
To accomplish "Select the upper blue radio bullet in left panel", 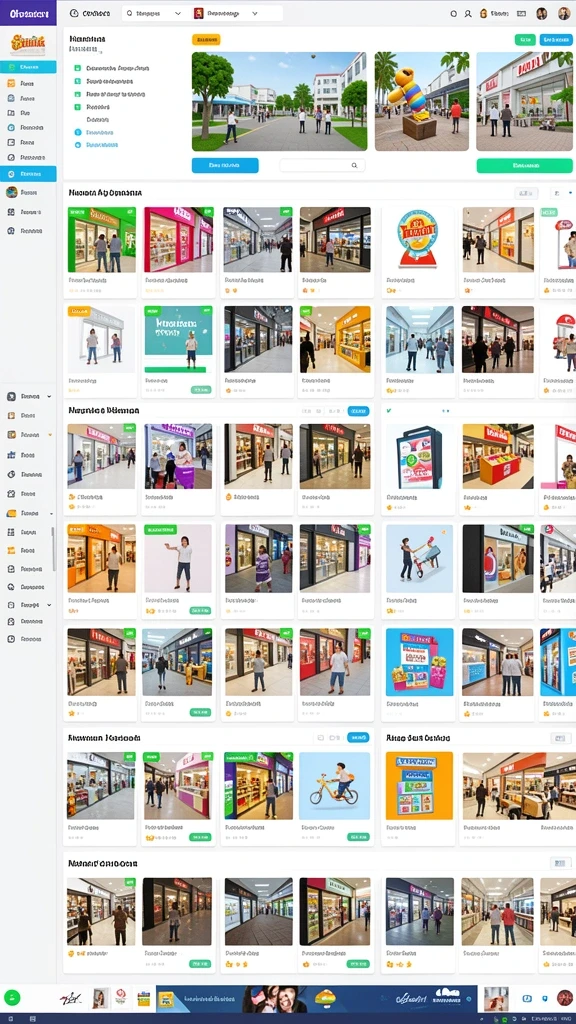I will (x=78, y=132).
